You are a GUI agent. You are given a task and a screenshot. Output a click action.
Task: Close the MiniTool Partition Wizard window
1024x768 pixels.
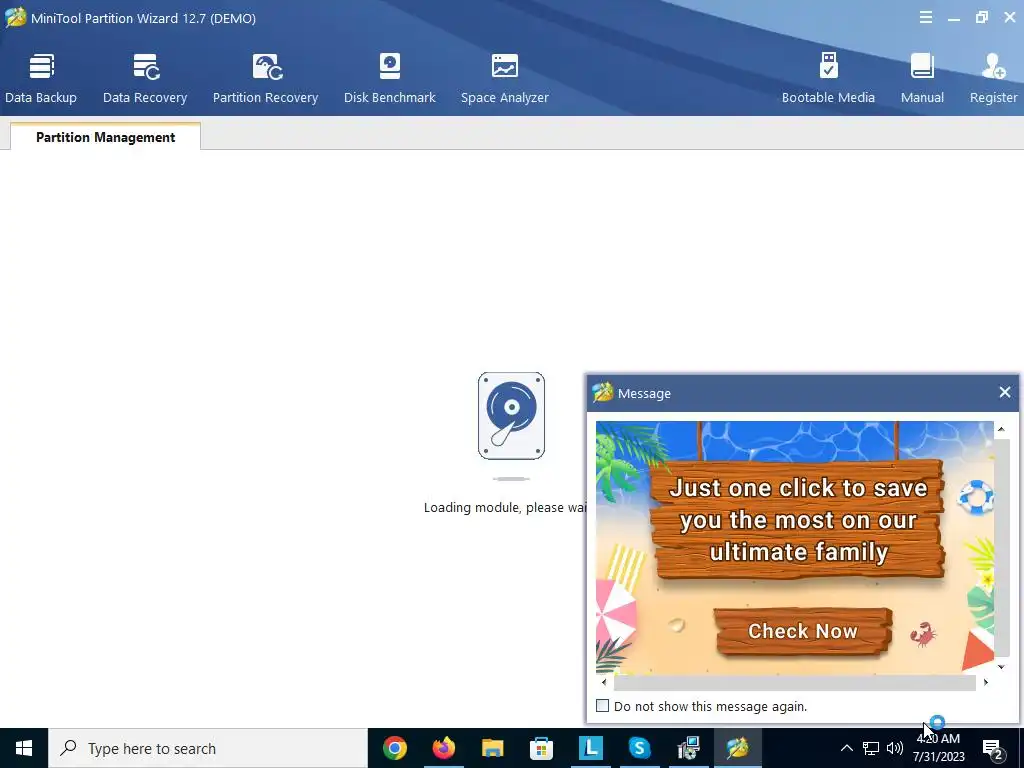[1010, 18]
